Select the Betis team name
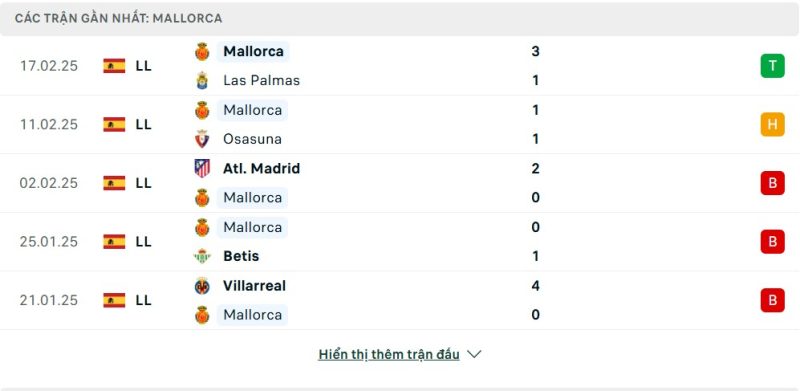This screenshot has width=800, height=391. (x=241, y=256)
